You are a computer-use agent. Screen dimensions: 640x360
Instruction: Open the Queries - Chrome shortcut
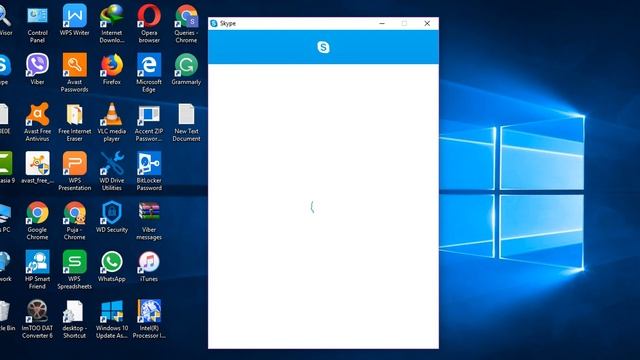pos(187,17)
